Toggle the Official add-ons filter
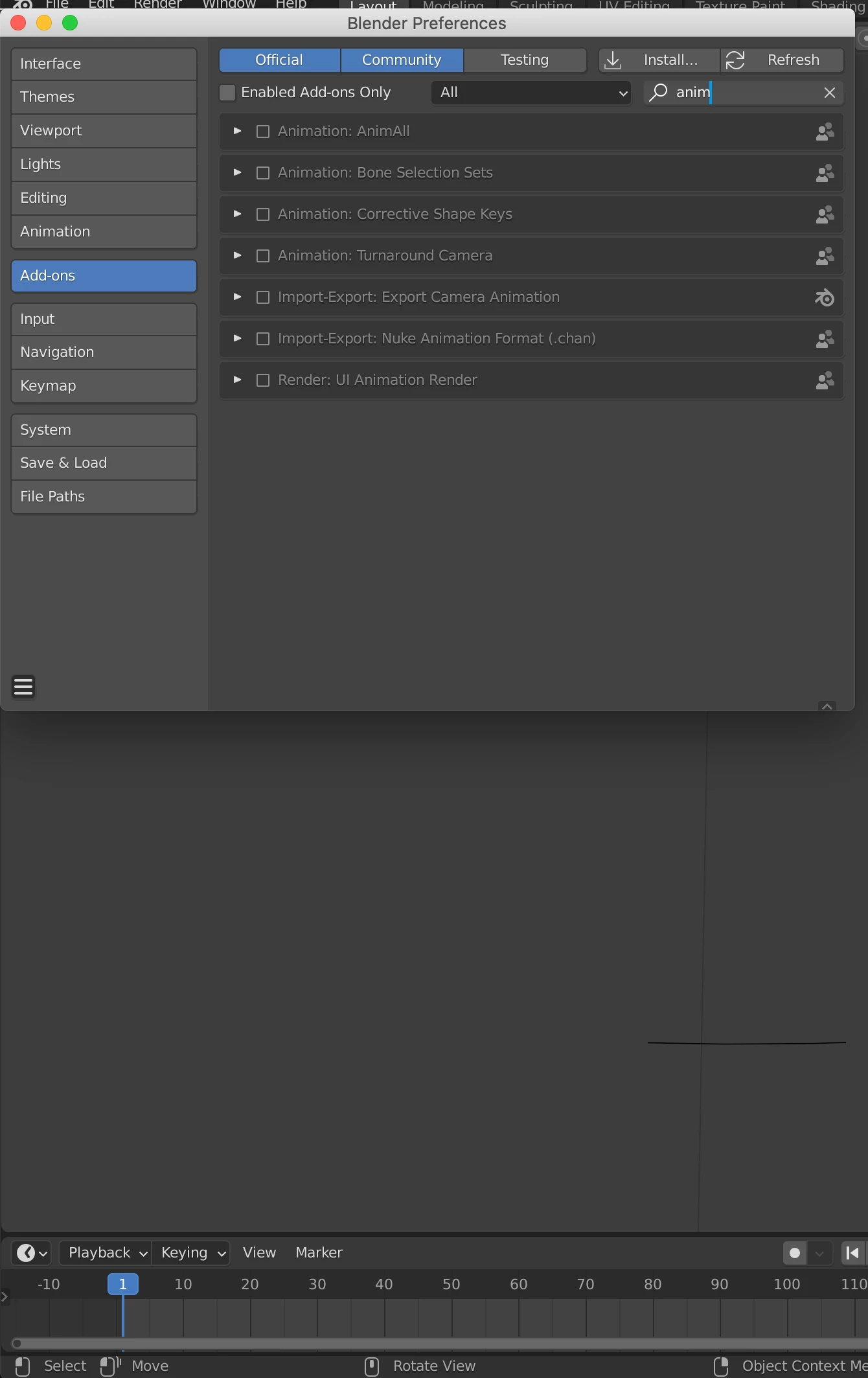The image size is (868, 1378). coord(280,60)
